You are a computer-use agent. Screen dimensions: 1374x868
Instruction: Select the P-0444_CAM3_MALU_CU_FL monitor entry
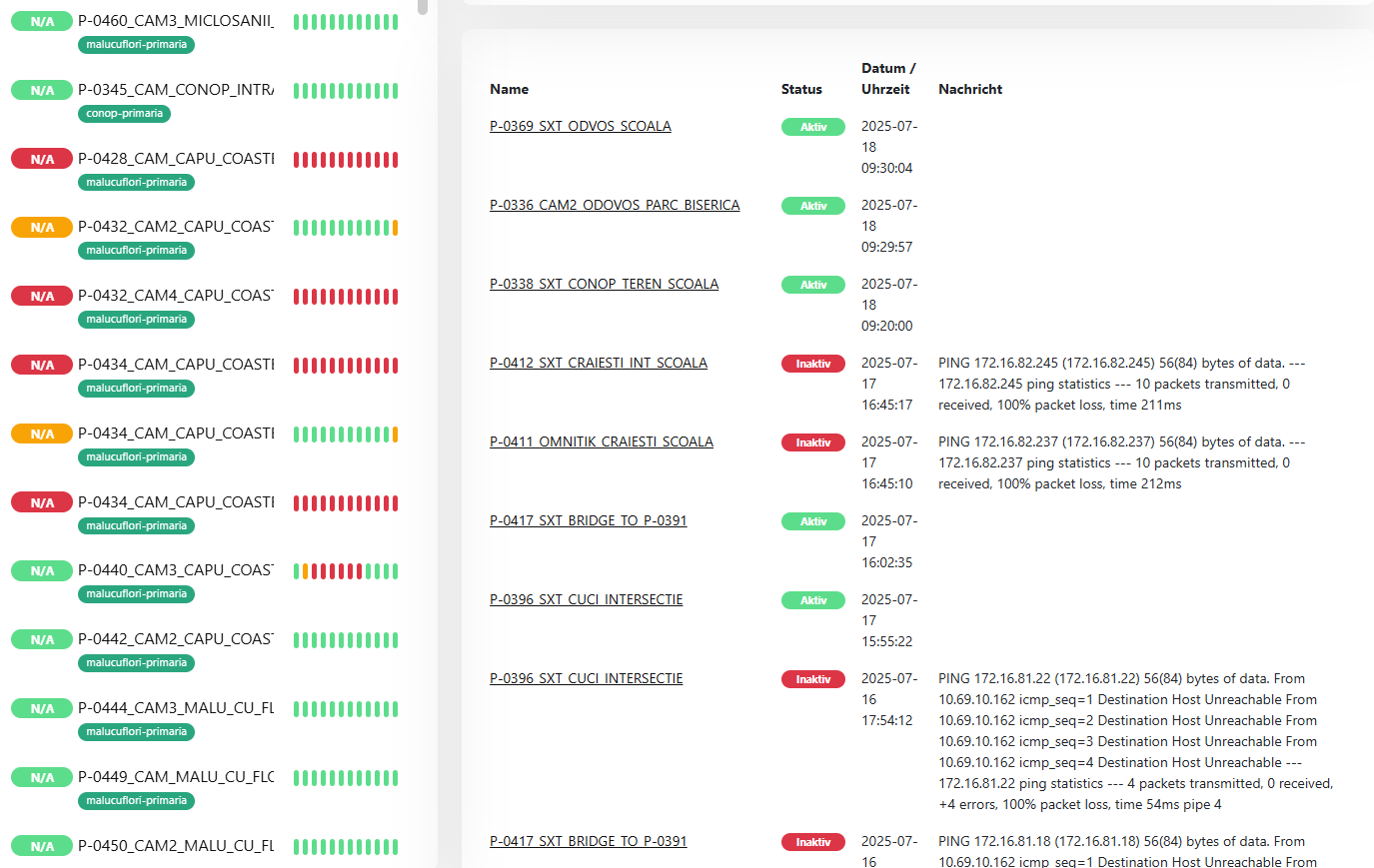[176, 708]
